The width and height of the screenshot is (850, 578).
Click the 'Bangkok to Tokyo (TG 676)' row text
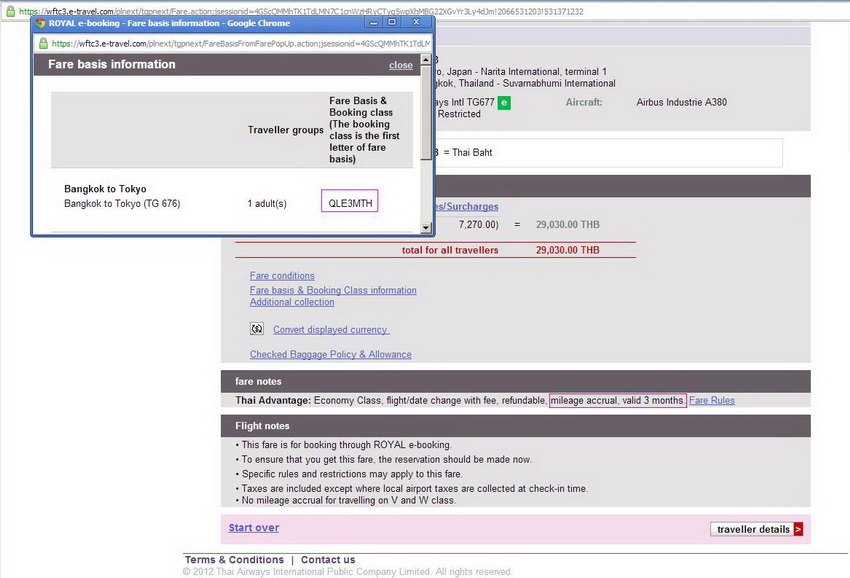point(122,204)
